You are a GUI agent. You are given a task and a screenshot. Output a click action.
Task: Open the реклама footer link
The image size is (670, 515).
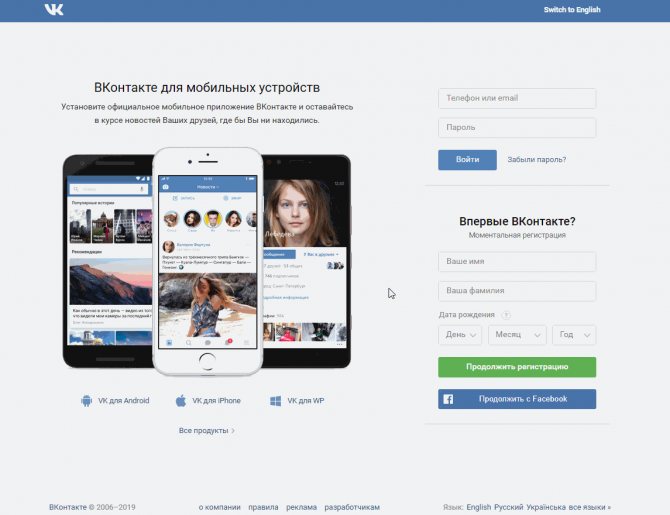(302, 507)
